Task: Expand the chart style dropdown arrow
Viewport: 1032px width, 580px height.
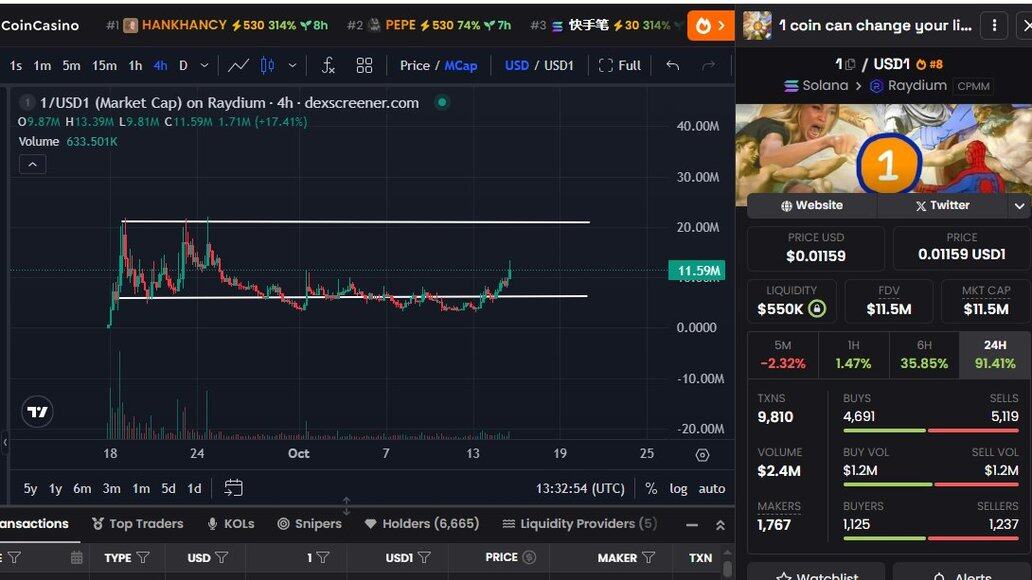Action: tap(292, 66)
